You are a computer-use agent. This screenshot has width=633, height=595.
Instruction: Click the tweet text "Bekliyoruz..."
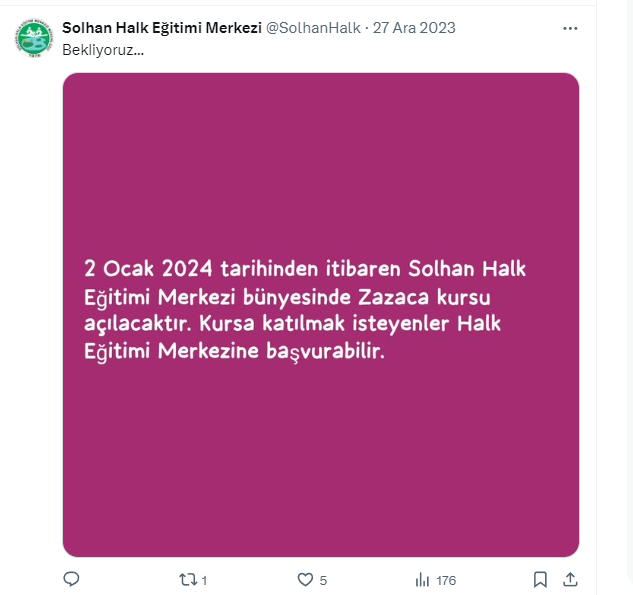pos(103,50)
